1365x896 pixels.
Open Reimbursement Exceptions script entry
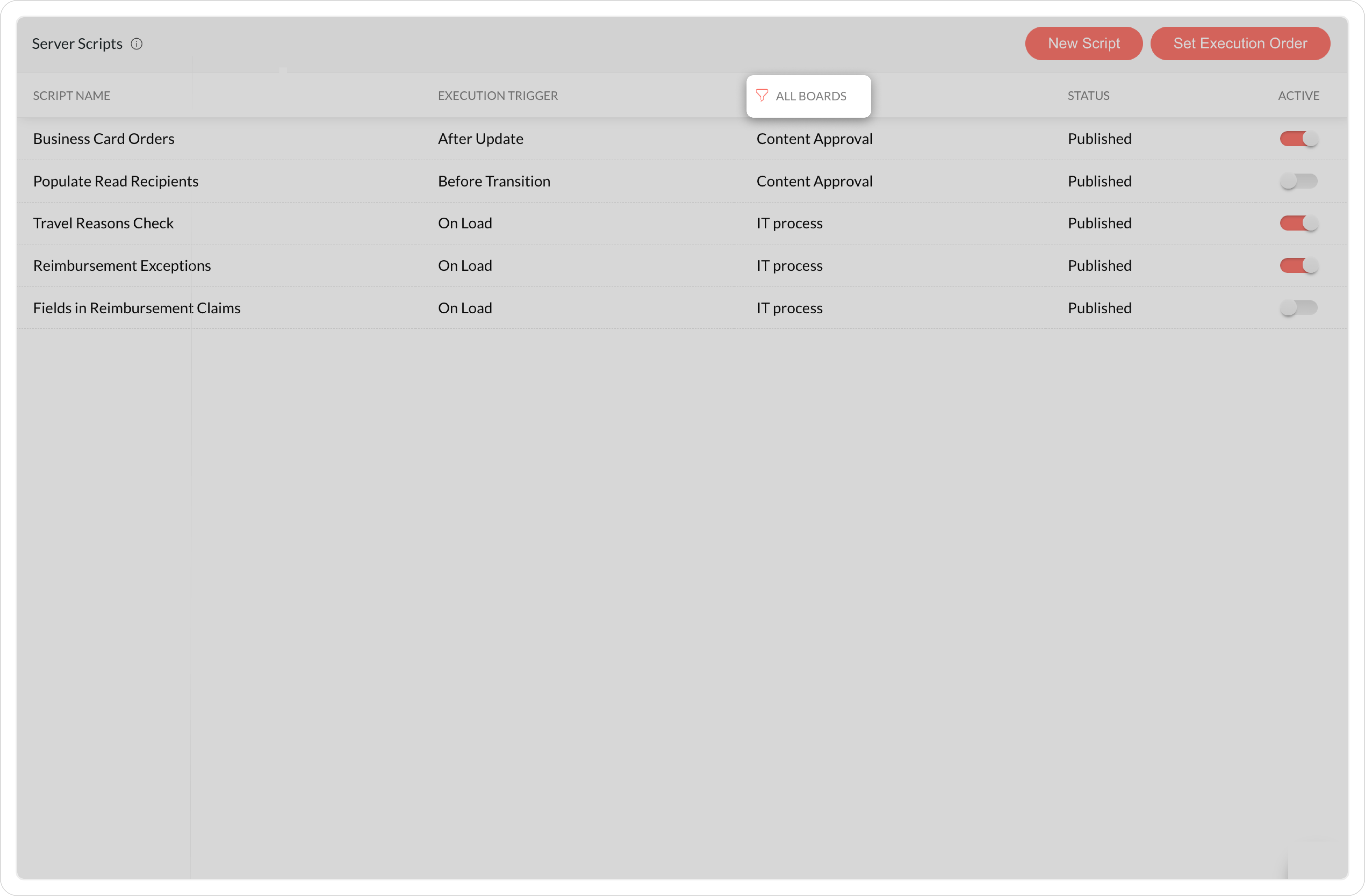coord(122,266)
